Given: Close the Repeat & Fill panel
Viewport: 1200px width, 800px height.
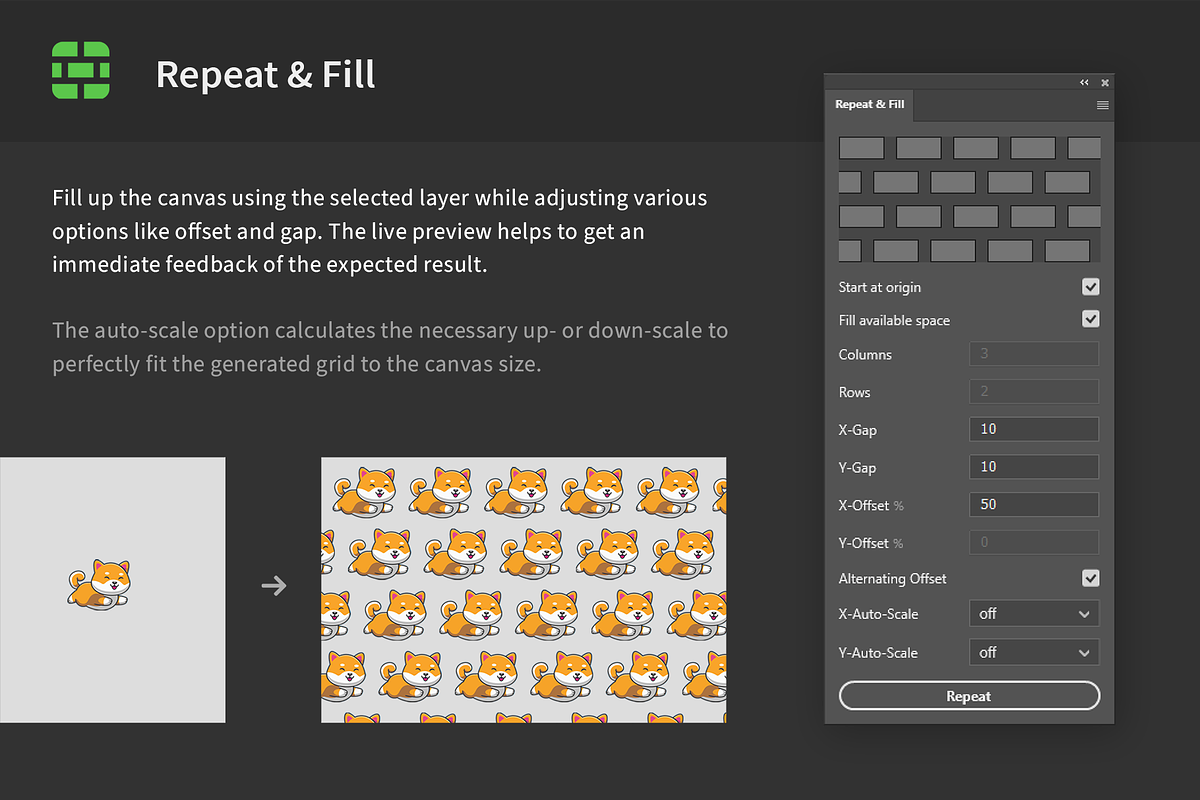Looking at the screenshot, I should (1104, 82).
